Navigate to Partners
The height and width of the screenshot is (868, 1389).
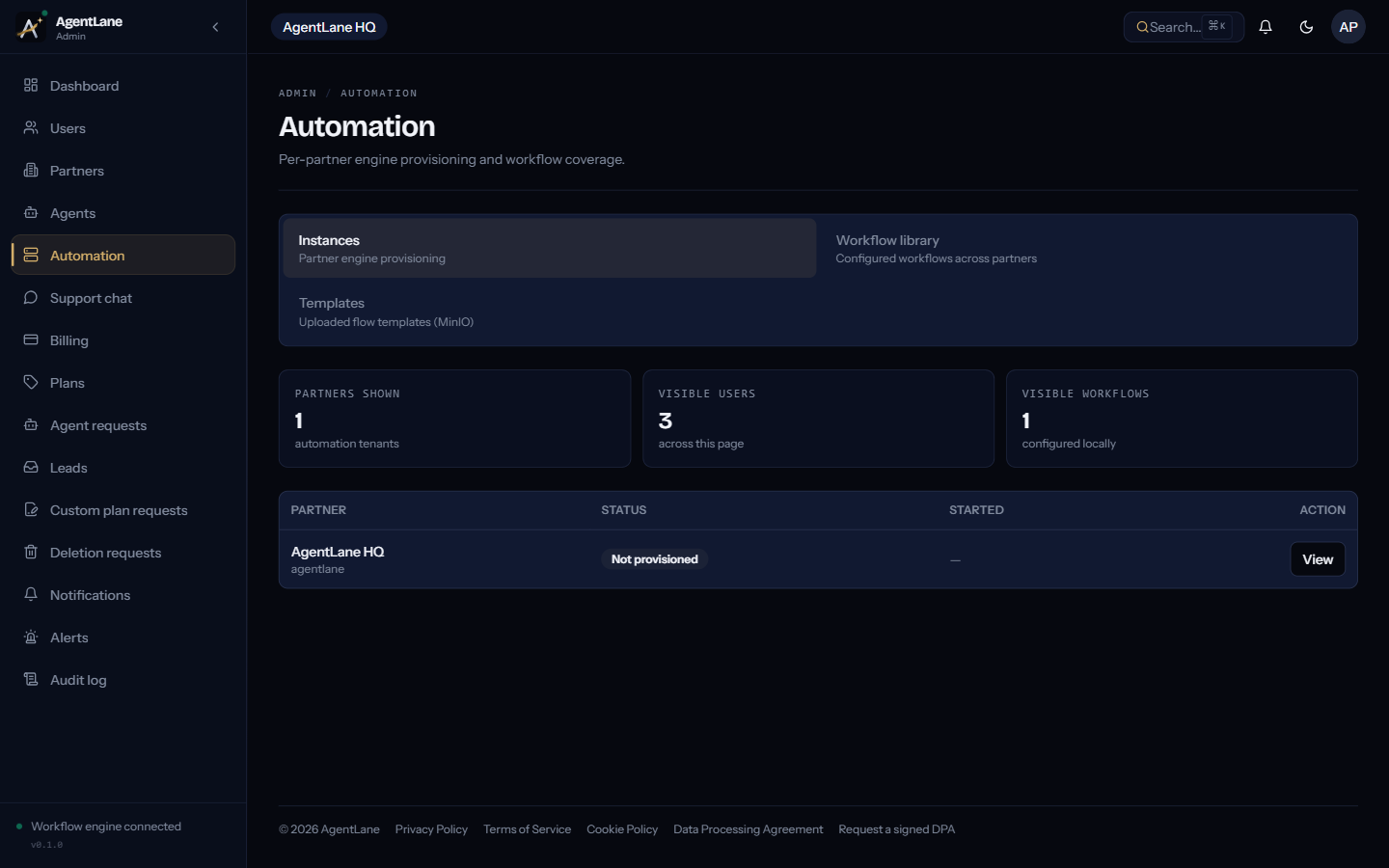(123, 171)
